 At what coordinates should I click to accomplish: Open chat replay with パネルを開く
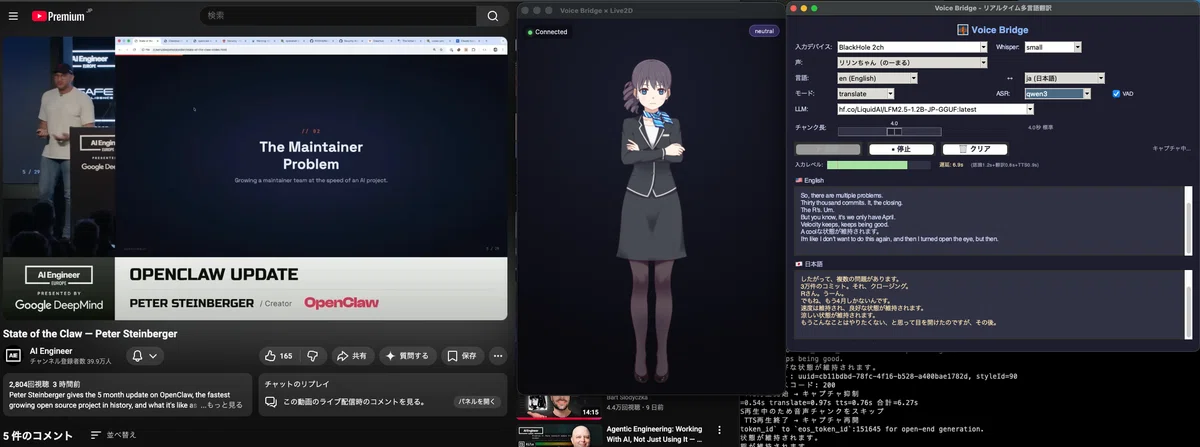(x=478, y=402)
